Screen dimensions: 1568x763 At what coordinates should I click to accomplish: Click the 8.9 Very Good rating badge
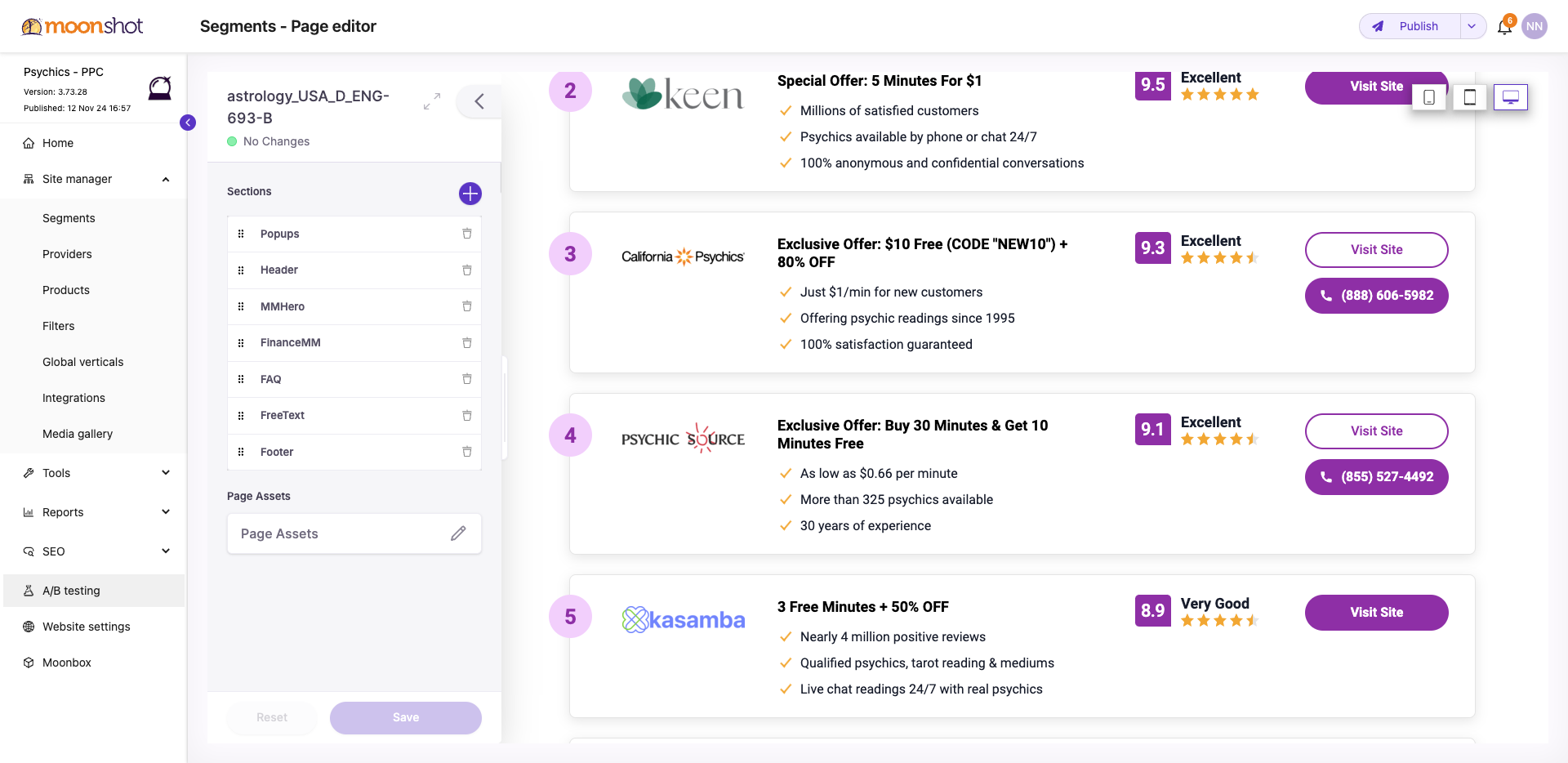coord(1152,610)
